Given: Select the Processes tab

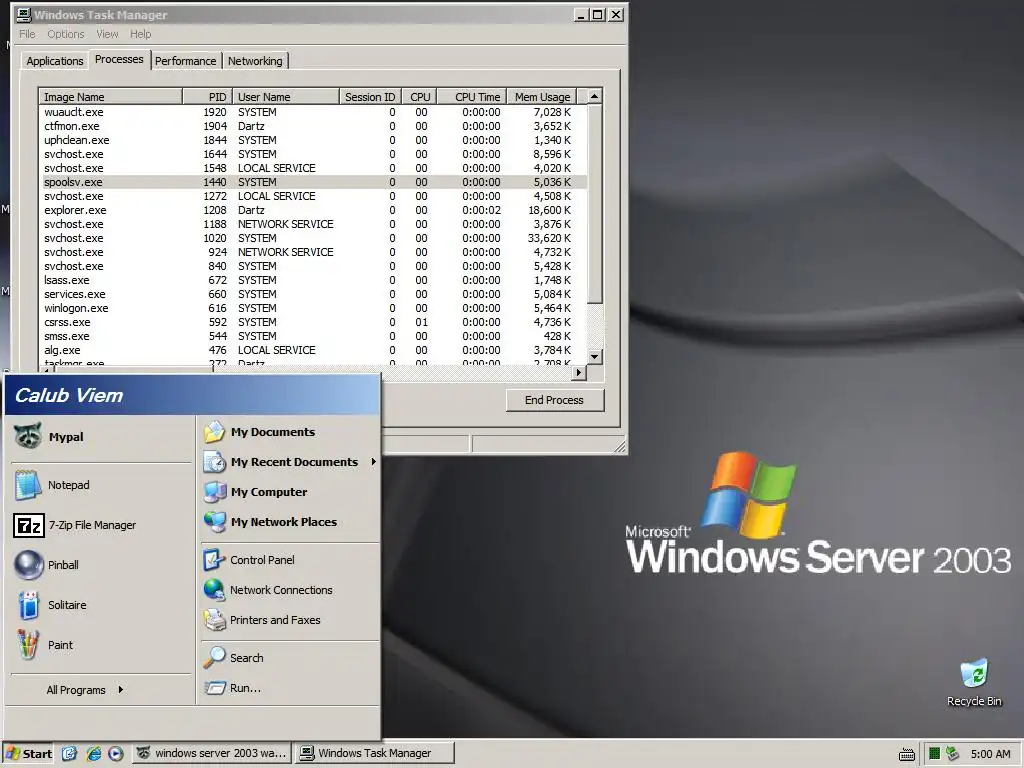Looking at the screenshot, I should [x=119, y=59].
